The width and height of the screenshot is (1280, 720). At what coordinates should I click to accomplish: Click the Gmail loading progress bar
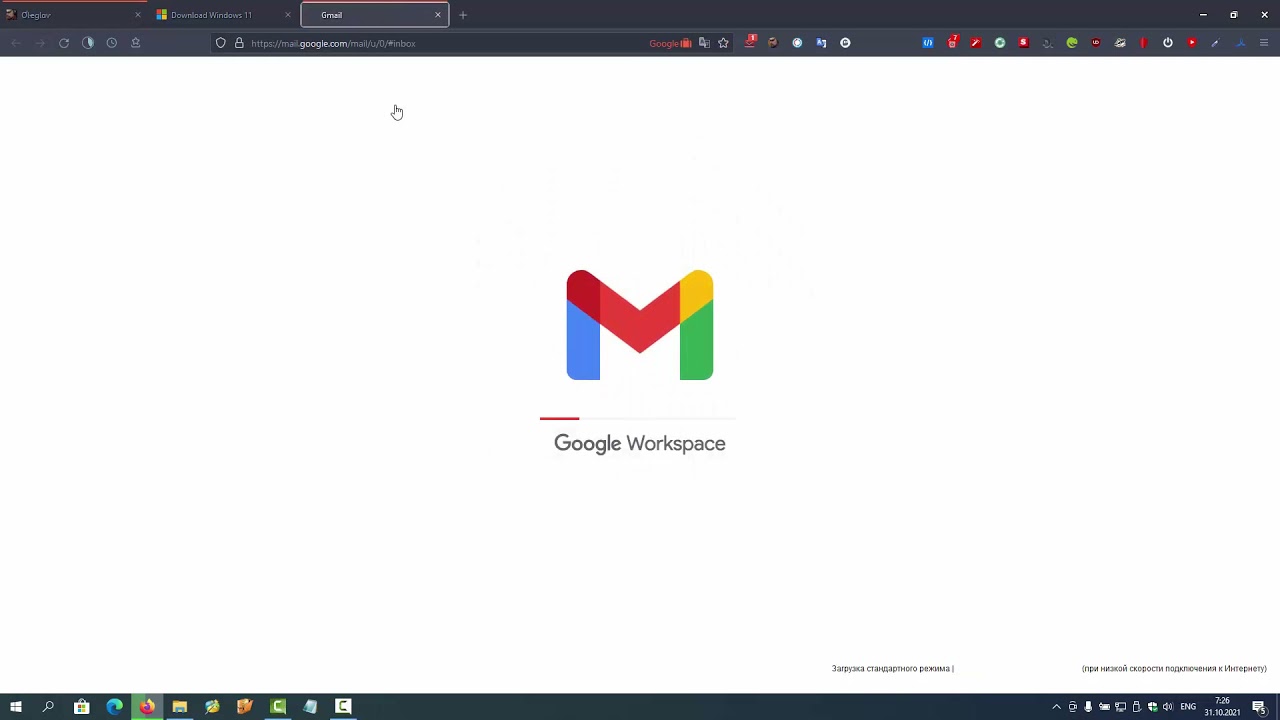(x=638, y=418)
